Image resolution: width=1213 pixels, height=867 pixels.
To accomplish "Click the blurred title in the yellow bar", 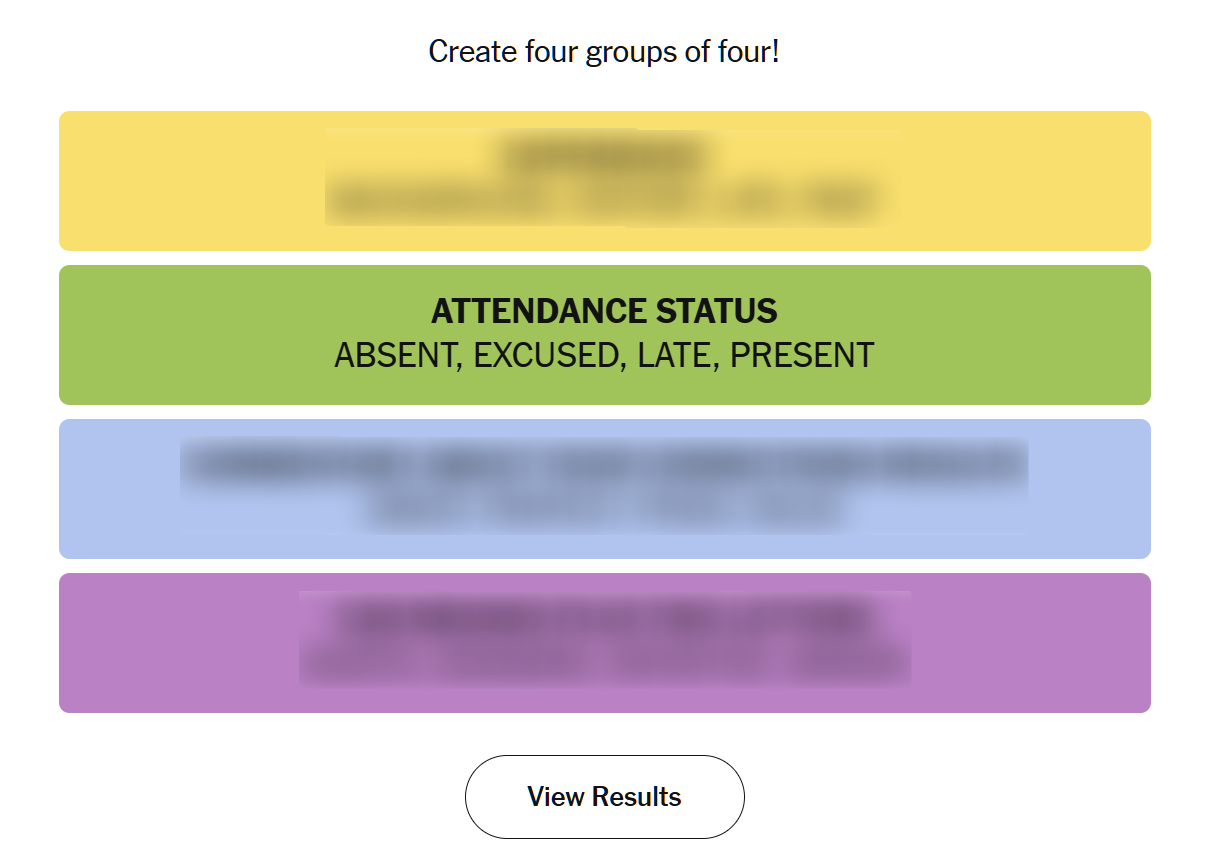I will (x=604, y=156).
